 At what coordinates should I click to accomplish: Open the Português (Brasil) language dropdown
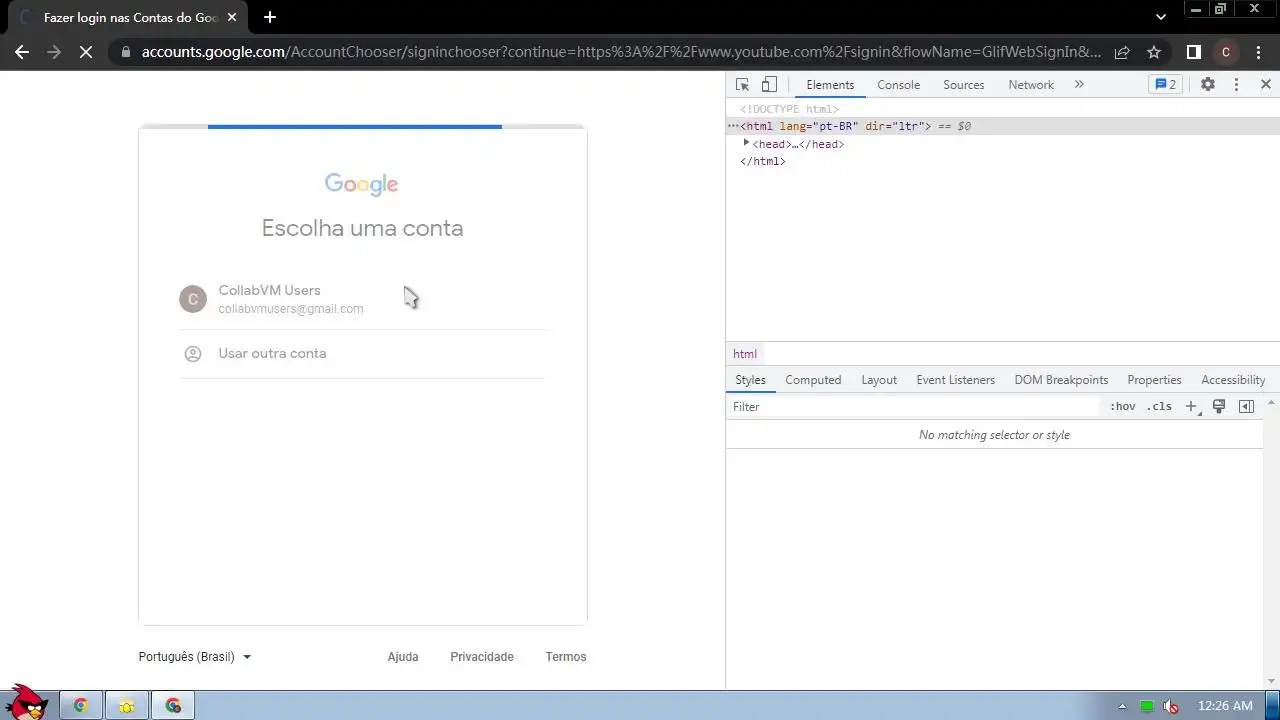(195, 657)
